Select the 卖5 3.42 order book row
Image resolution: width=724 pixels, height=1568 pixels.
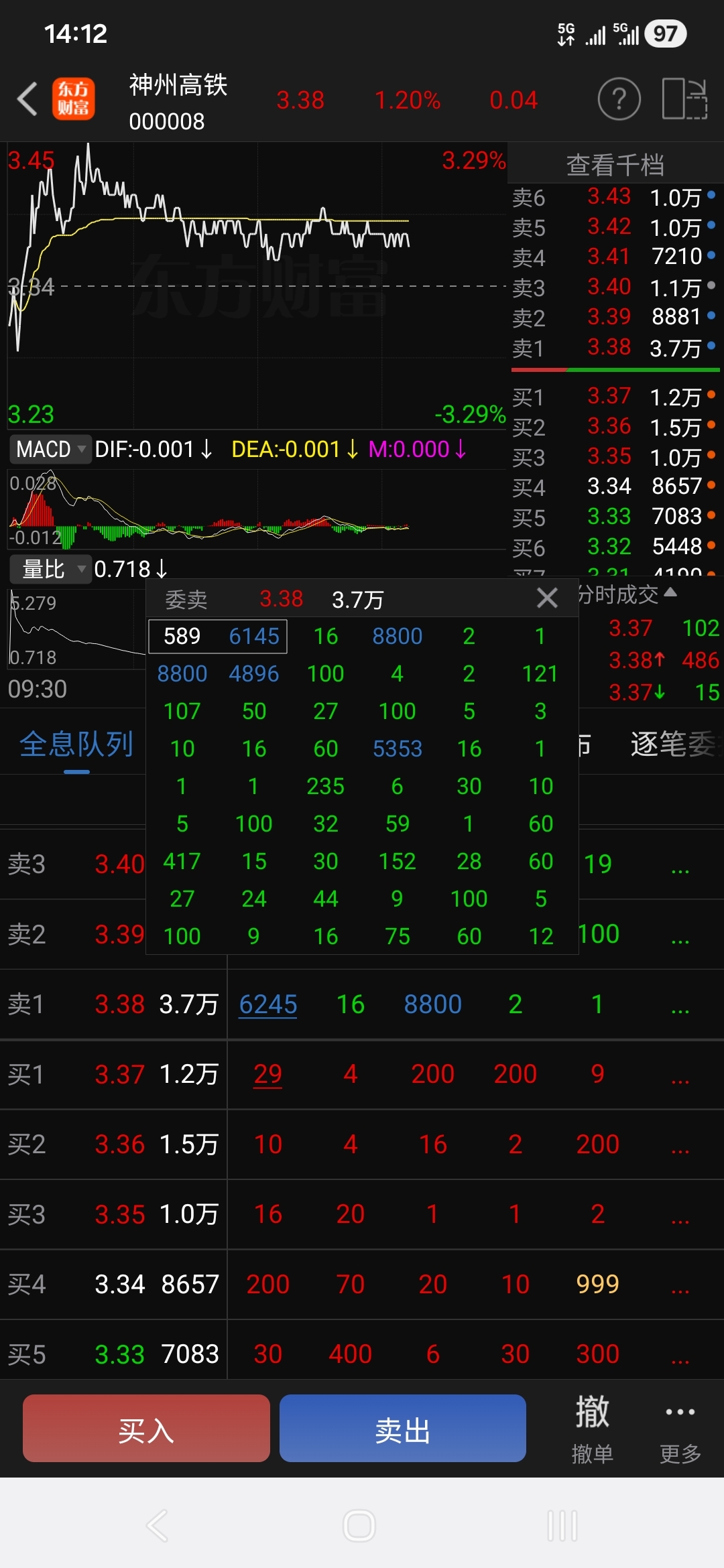click(615, 226)
